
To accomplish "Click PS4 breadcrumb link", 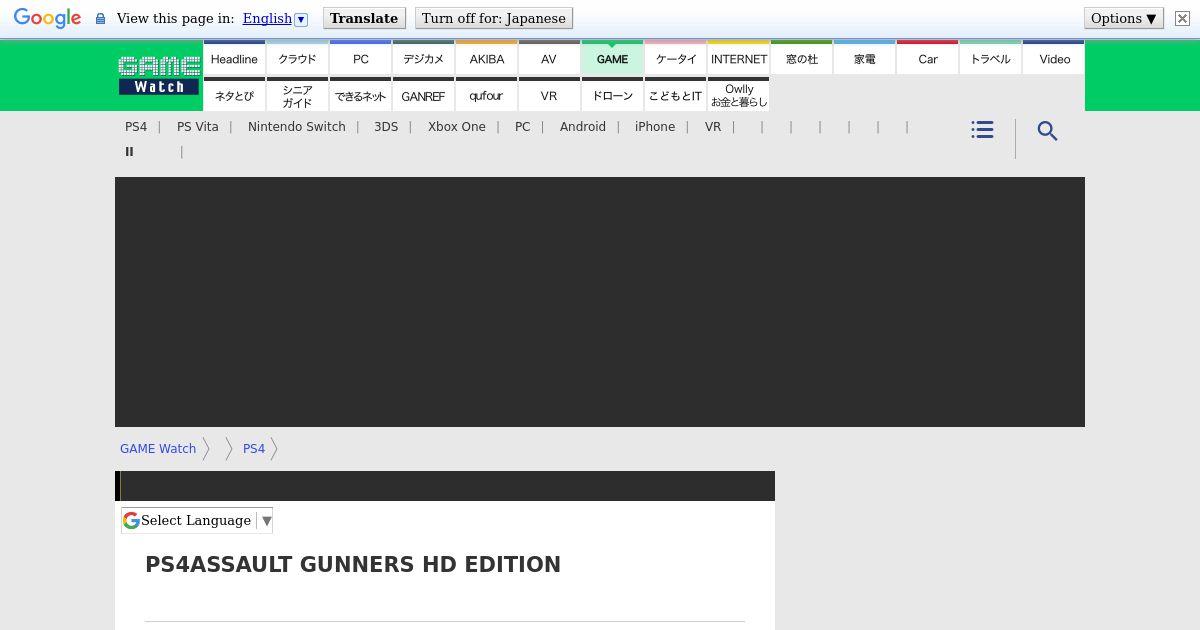I will coord(254,449).
